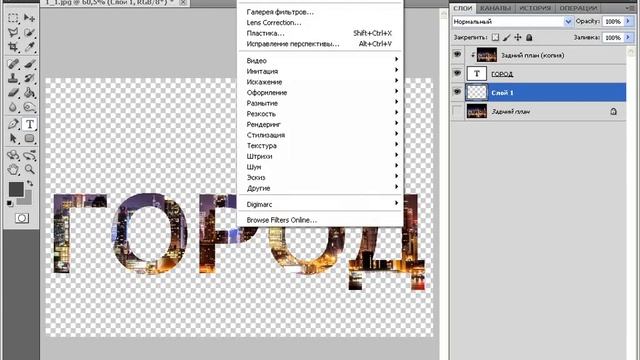Open the Стилизация filter group
The width and height of the screenshot is (640, 360).
(x=320, y=135)
